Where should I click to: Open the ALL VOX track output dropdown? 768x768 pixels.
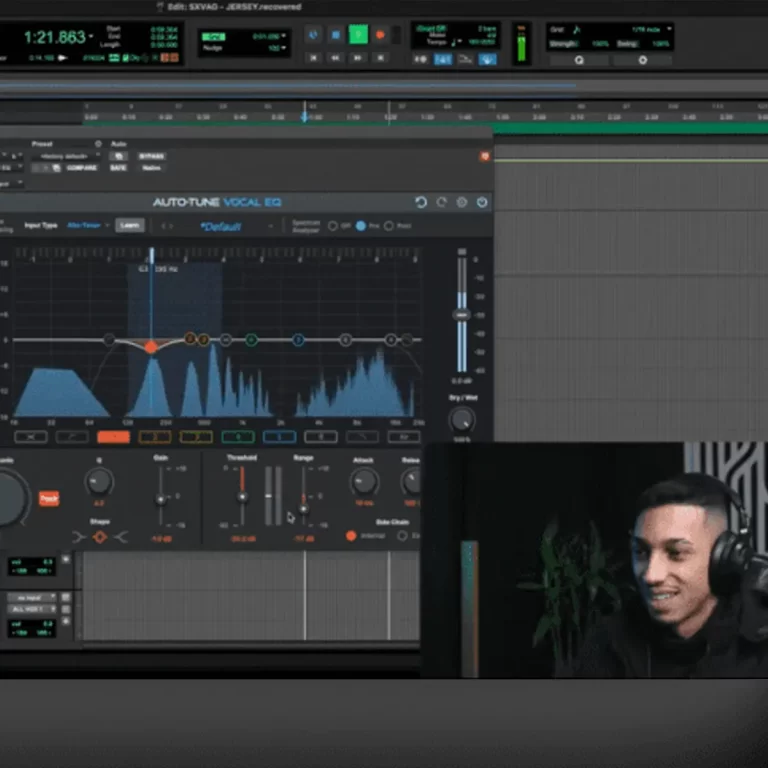click(x=32, y=609)
